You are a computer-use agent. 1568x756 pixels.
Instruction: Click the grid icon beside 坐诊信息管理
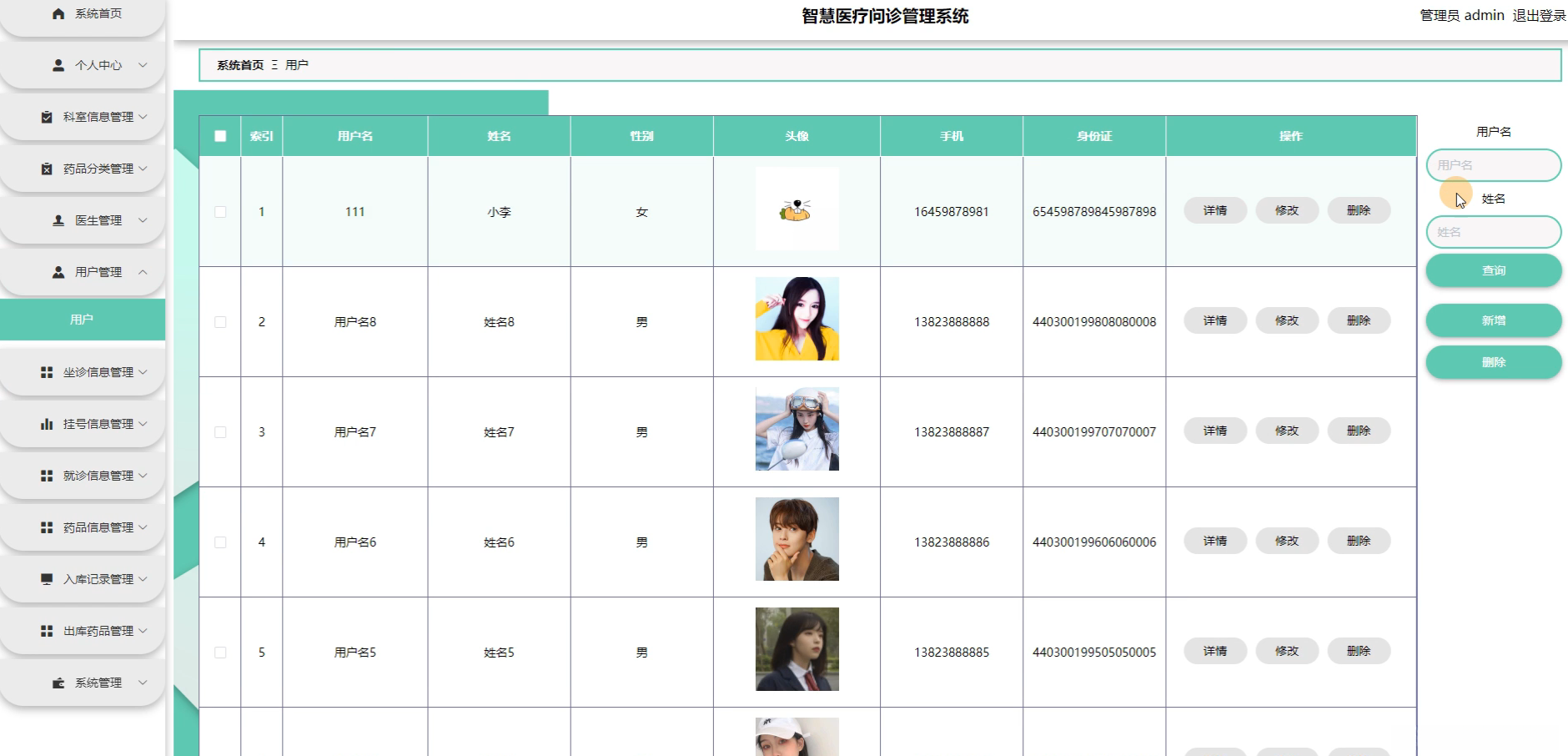pos(47,372)
